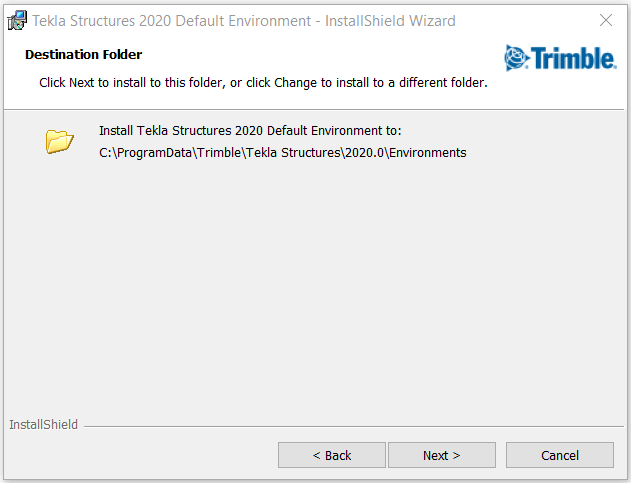Screen dimensions: 631x483
Task: Select the Destination Folder heading
Action: [x=83, y=54]
